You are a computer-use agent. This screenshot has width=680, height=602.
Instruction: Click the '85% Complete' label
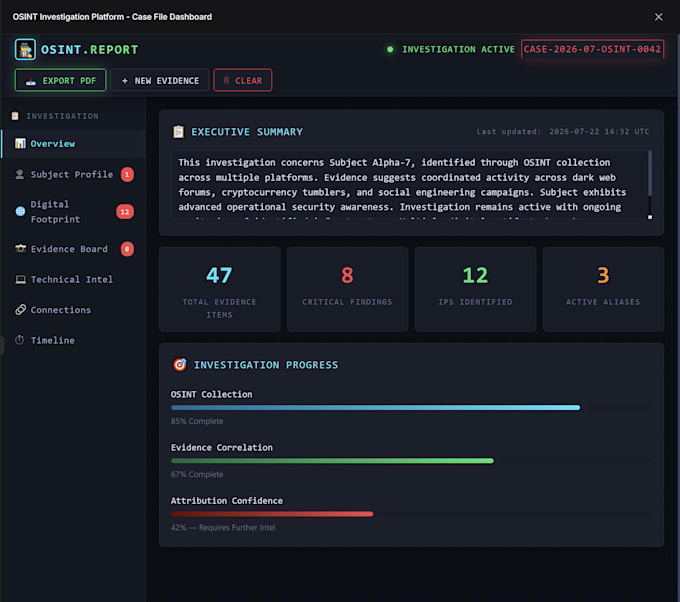(197, 421)
